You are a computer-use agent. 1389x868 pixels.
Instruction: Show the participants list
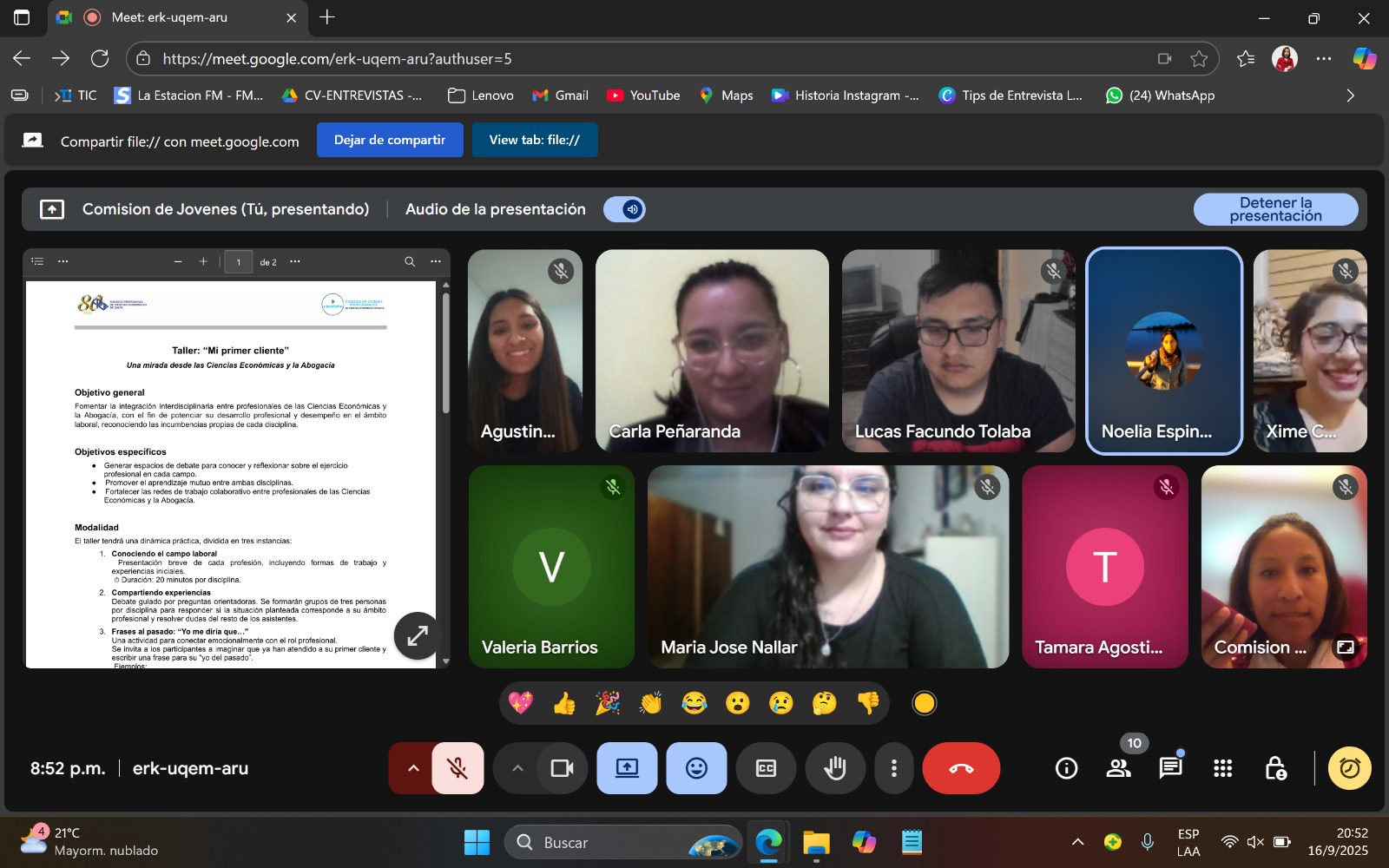pos(1118,768)
